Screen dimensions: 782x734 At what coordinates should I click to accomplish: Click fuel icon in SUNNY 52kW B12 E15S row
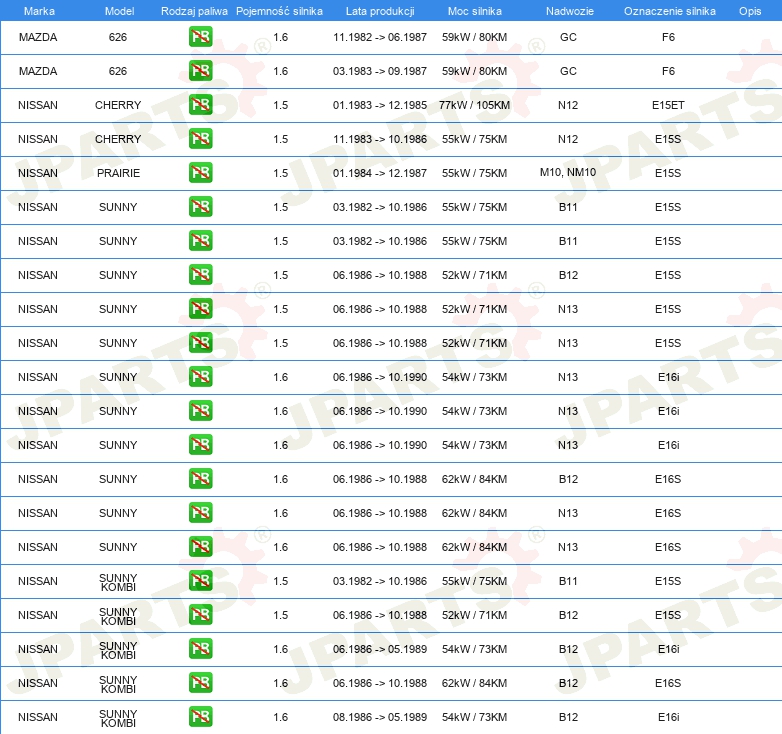pyautogui.click(x=200, y=275)
